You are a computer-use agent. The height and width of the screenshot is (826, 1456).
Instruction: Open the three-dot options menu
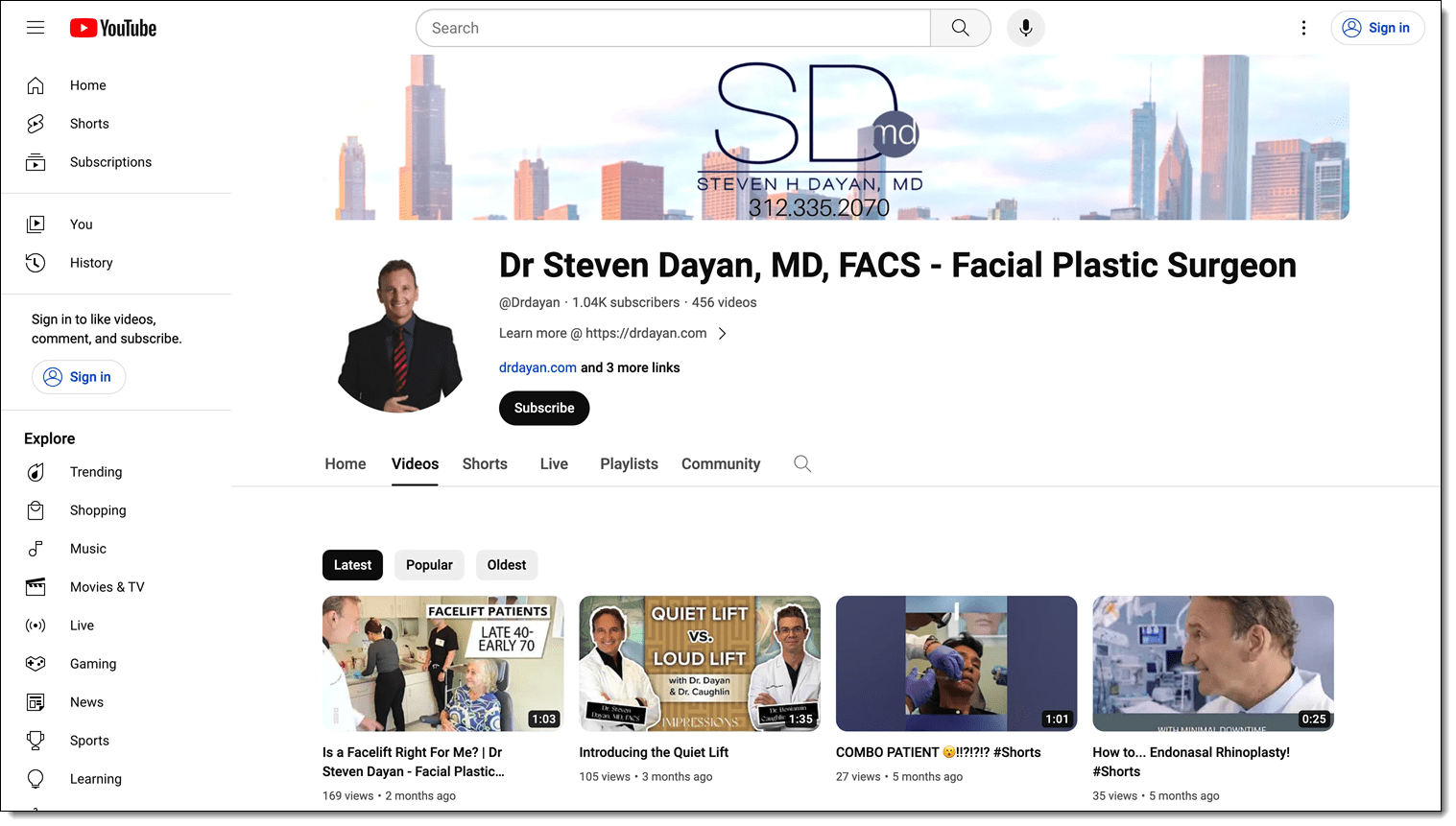[1303, 28]
